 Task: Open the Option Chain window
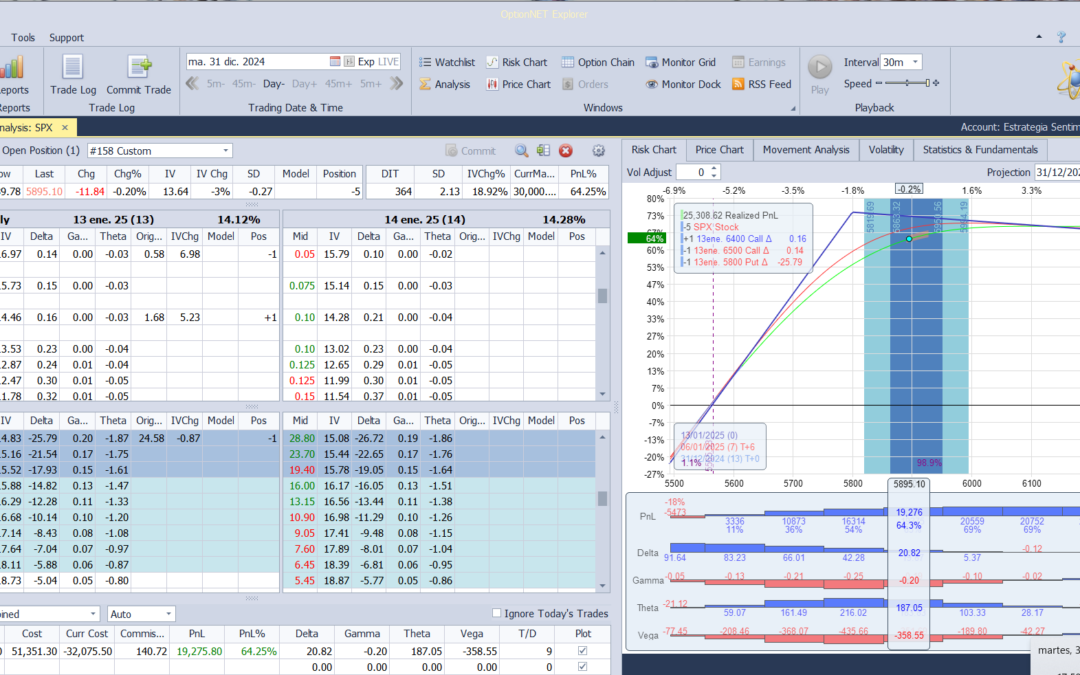(597, 62)
